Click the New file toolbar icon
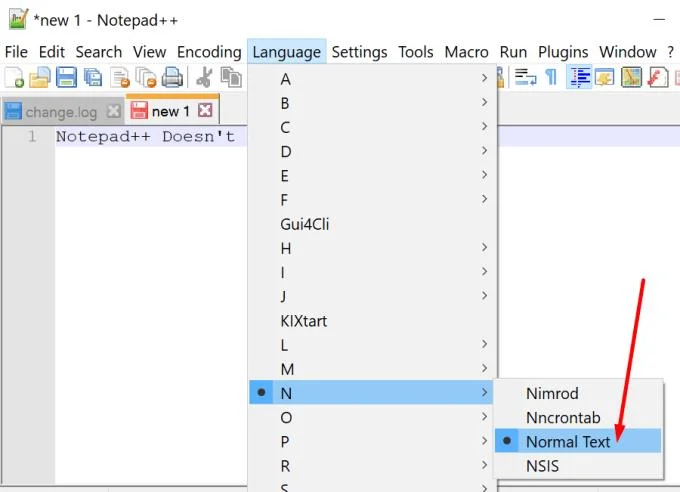The width and height of the screenshot is (680, 492). tap(14, 77)
